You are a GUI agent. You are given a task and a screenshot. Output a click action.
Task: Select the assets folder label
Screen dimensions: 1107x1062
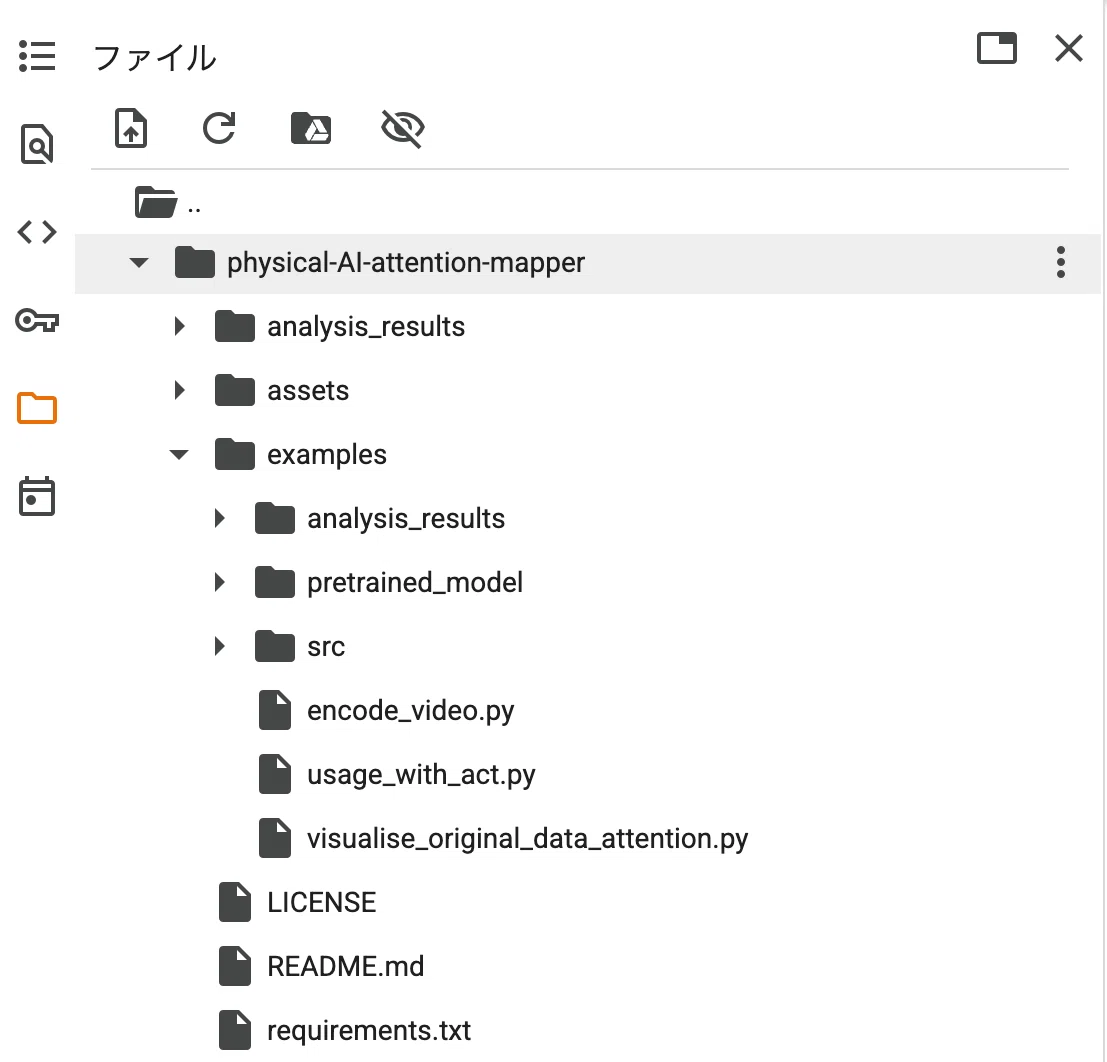(x=308, y=390)
